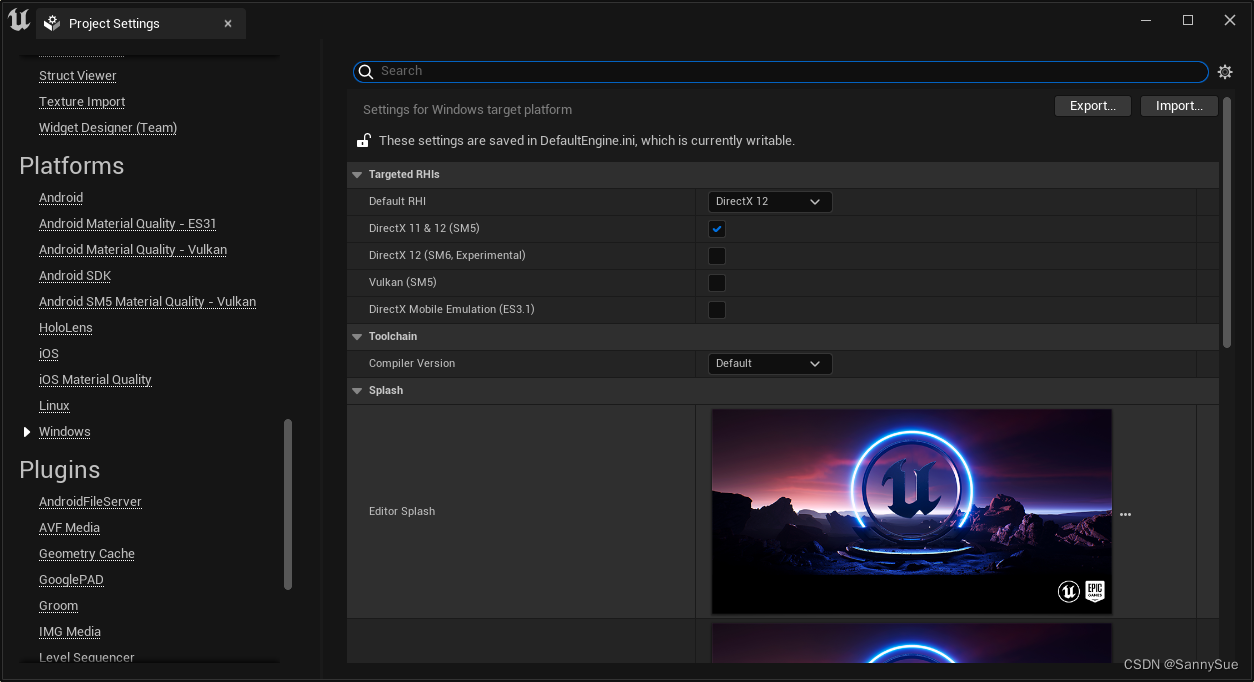Image resolution: width=1254 pixels, height=682 pixels.
Task: Close the Project Settings tab
Action: (228, 23)
